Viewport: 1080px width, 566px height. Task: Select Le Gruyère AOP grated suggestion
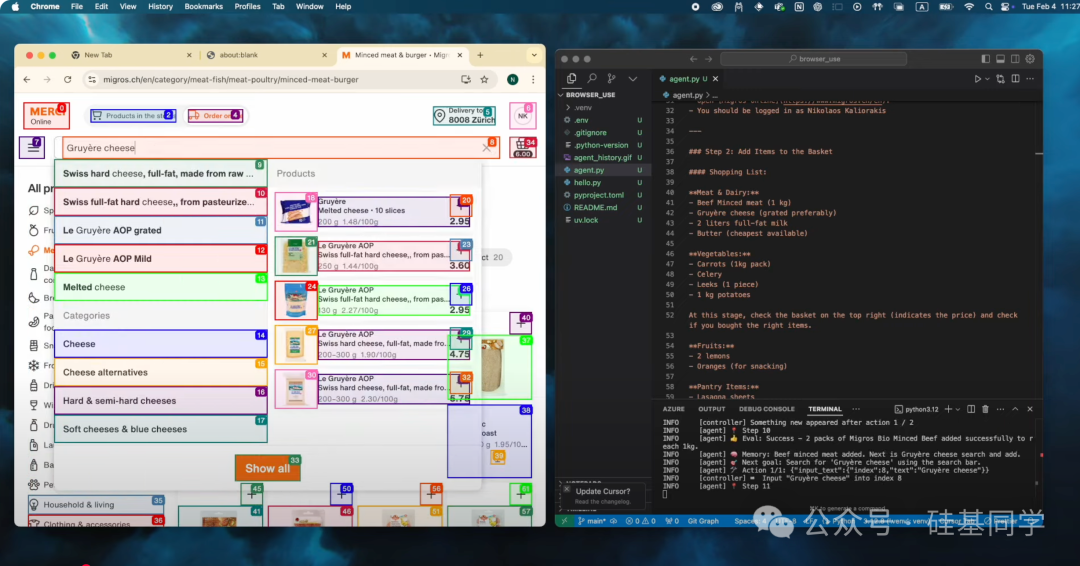[x=160, y=230]
